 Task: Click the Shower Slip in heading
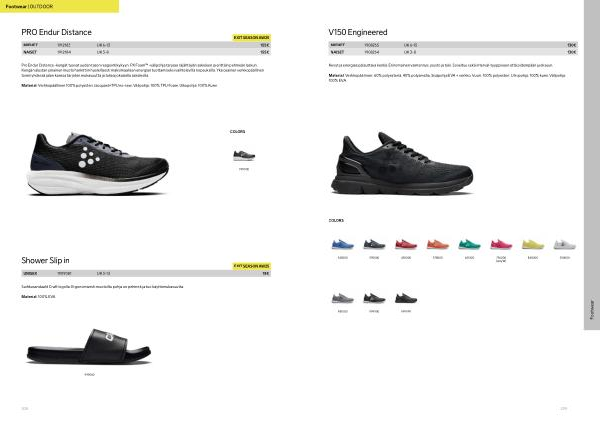click(45, 260)
